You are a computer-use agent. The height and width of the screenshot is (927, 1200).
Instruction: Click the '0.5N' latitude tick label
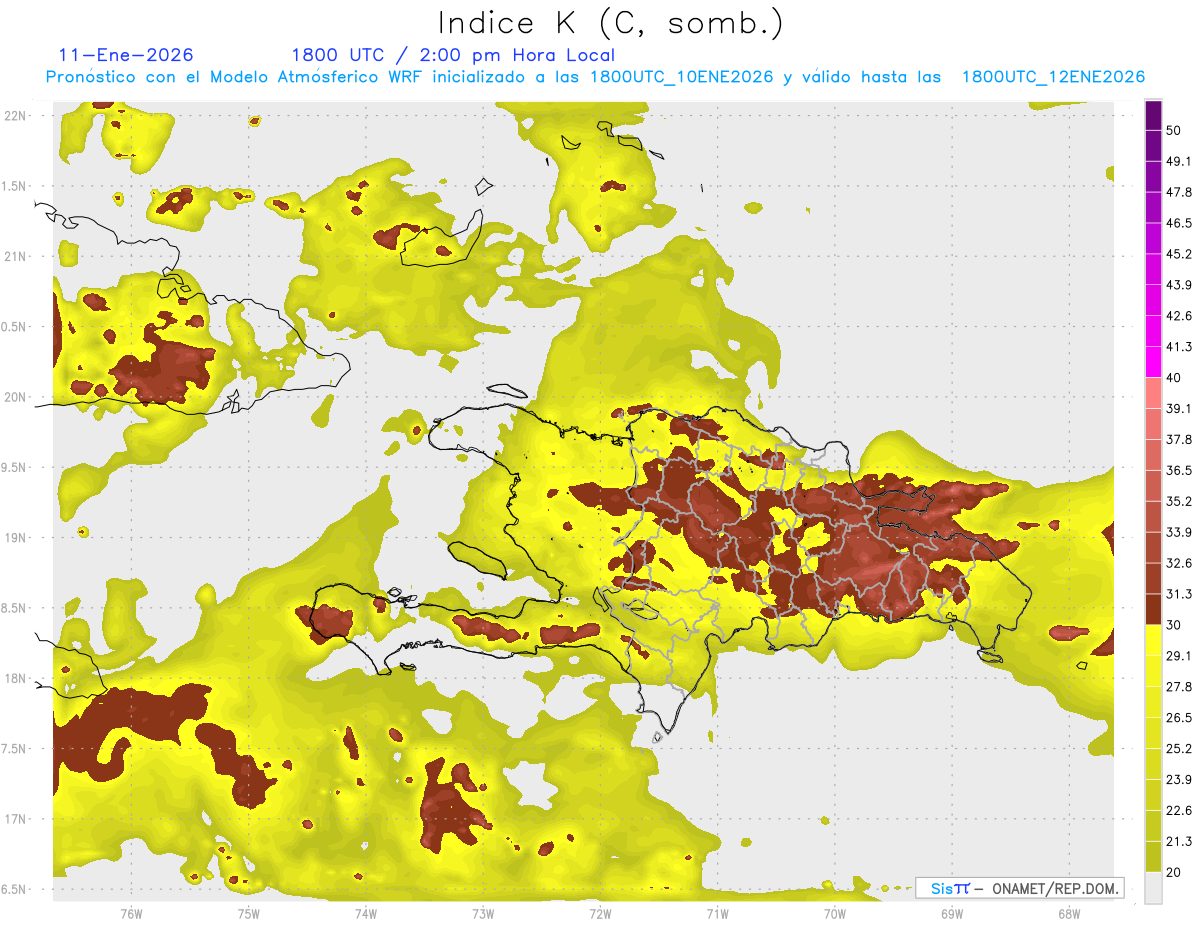coord(15,327)
